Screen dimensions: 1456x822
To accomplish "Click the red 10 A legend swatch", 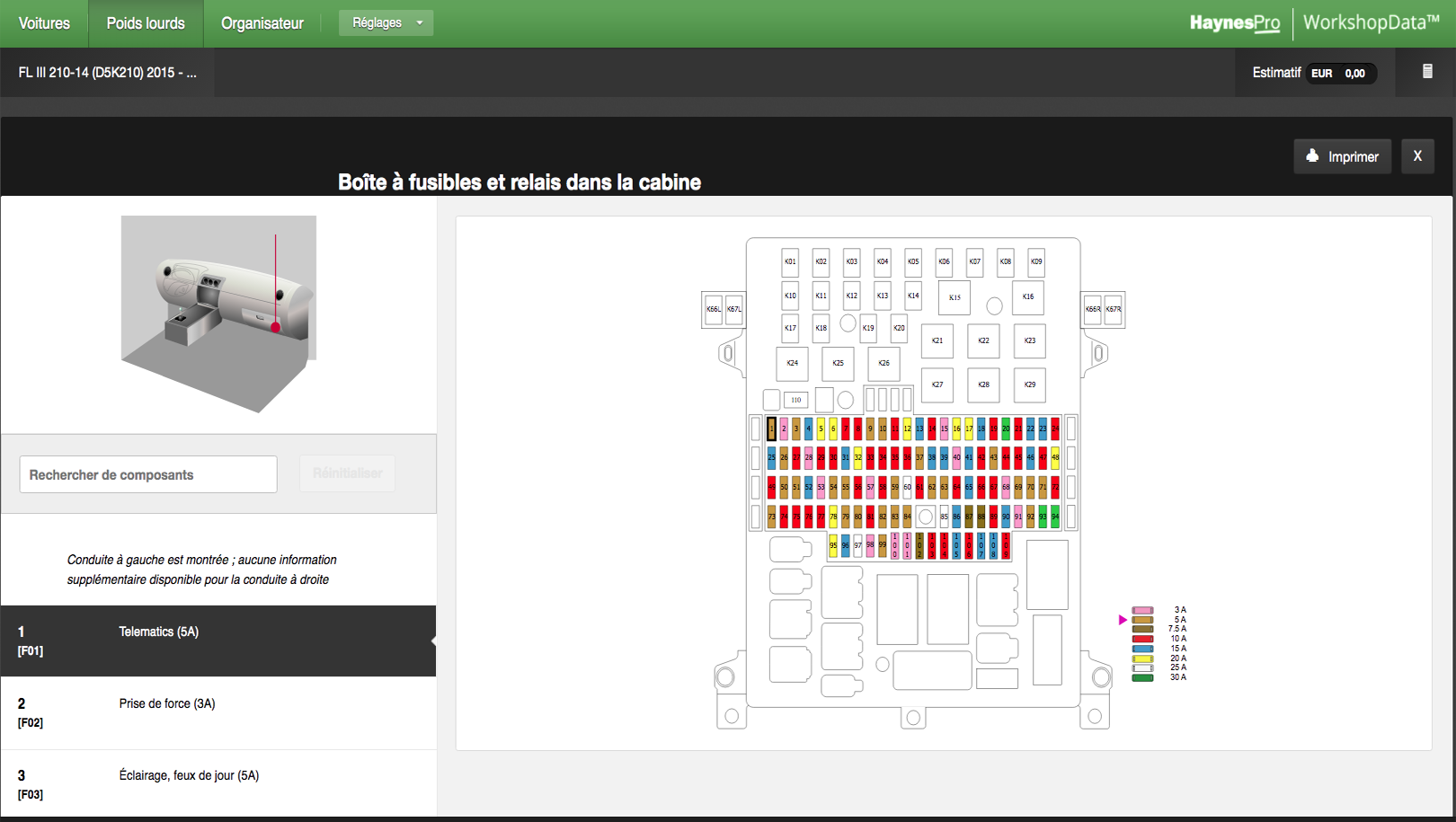I will 1142,639.
